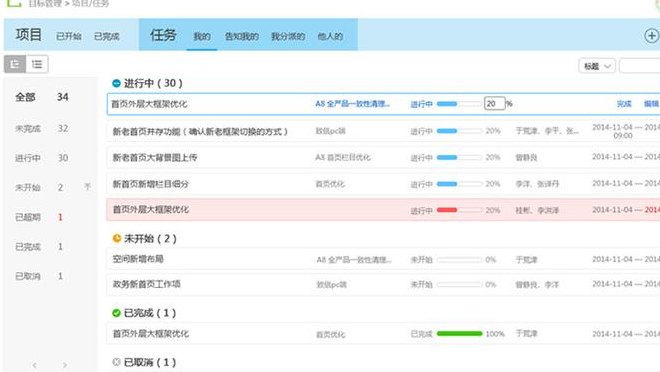This screenshot has height=372, width=660.
Task: Click A8 首页栏目优化 project label
Action: (x=343, y=157)
